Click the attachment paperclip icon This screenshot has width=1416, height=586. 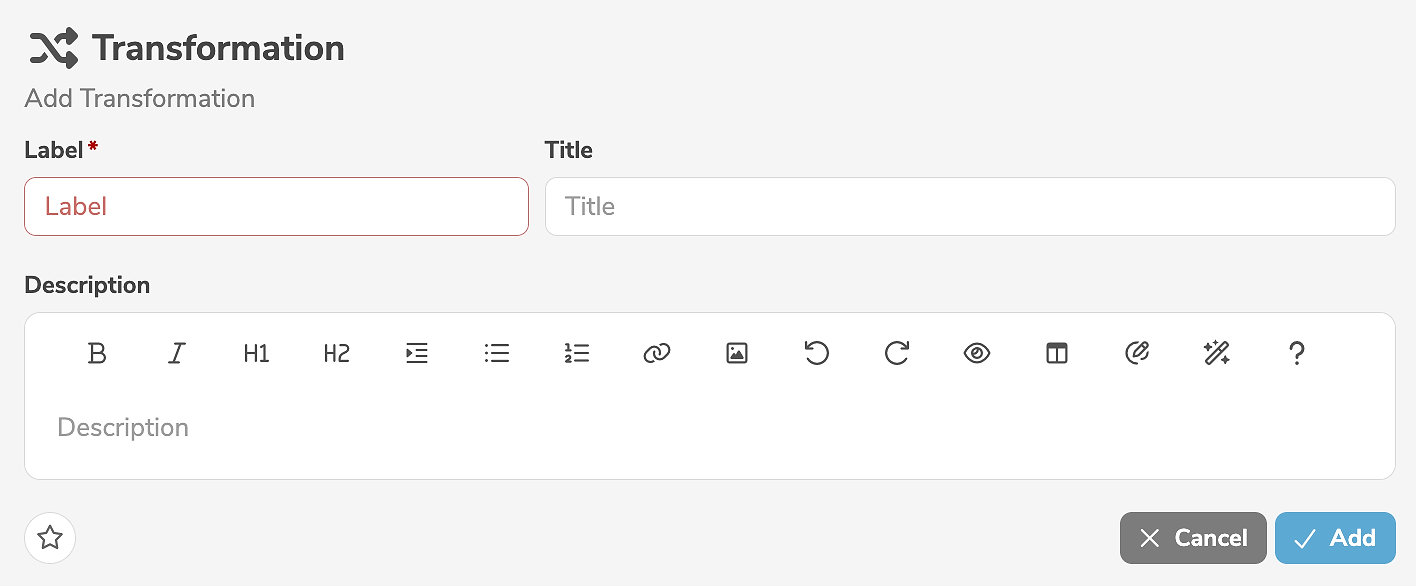coord(1137,353)
